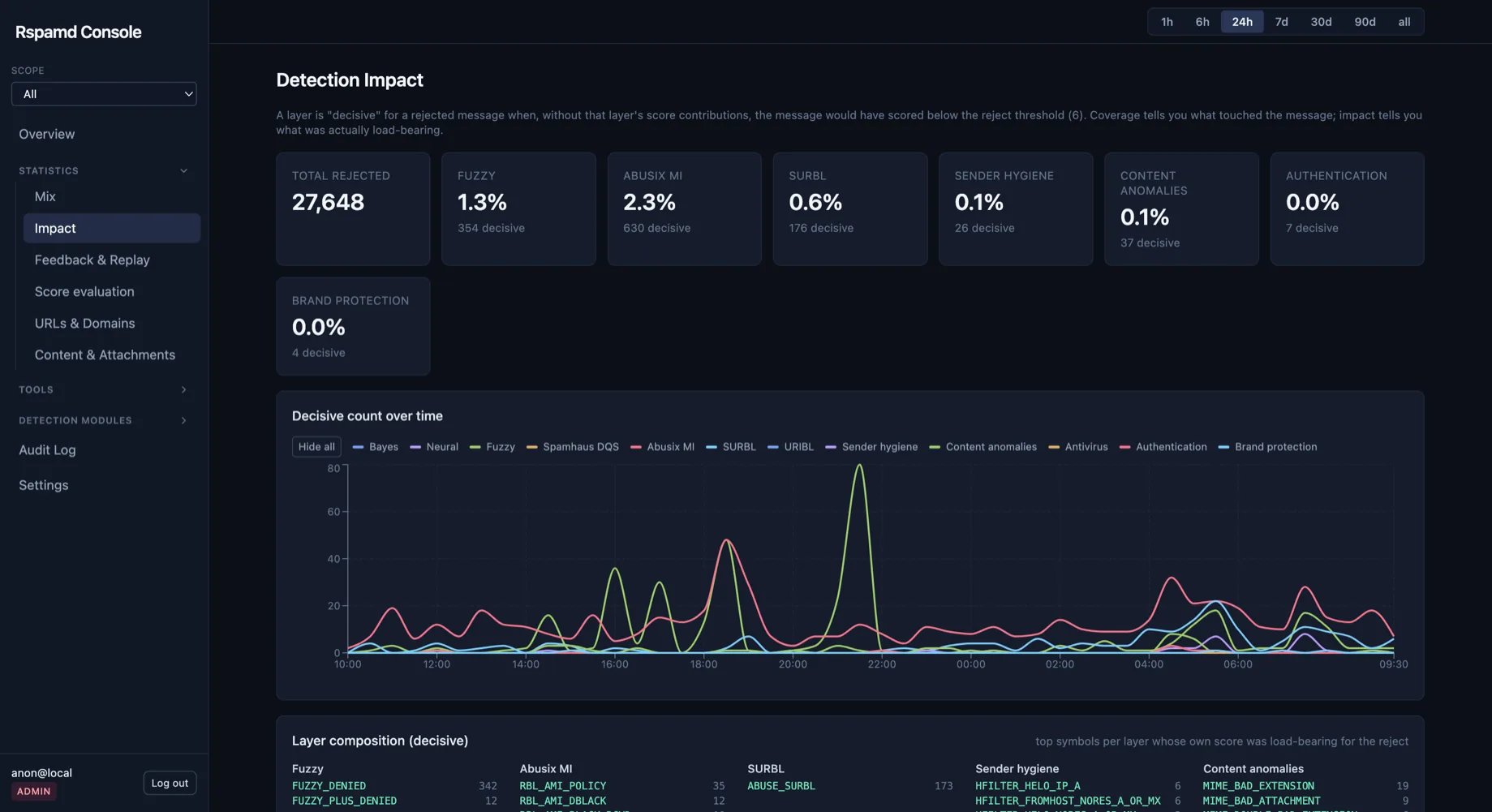Image resolution: width=1492 pixels, height=812 pixels.
Task: Click the MIME_BAD_EXTENSION symbol
Action: click(x=1258, y=786)
